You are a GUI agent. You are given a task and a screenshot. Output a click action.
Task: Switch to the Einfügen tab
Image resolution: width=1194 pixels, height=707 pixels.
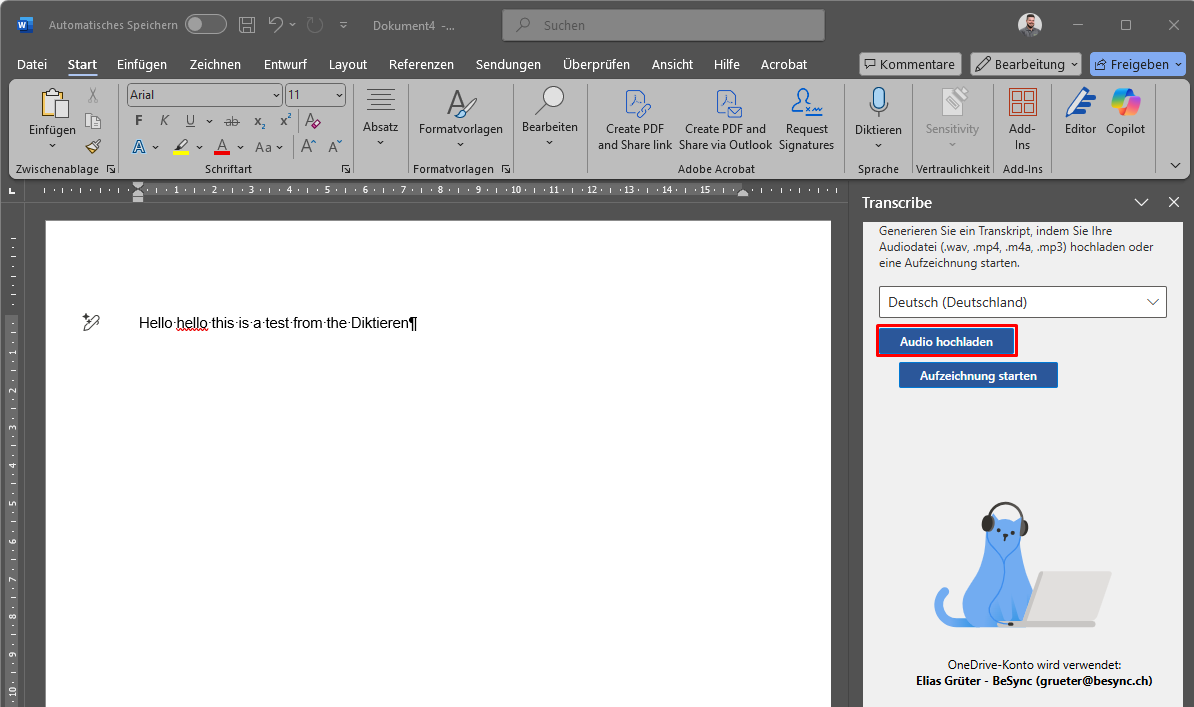pos(142,65)
